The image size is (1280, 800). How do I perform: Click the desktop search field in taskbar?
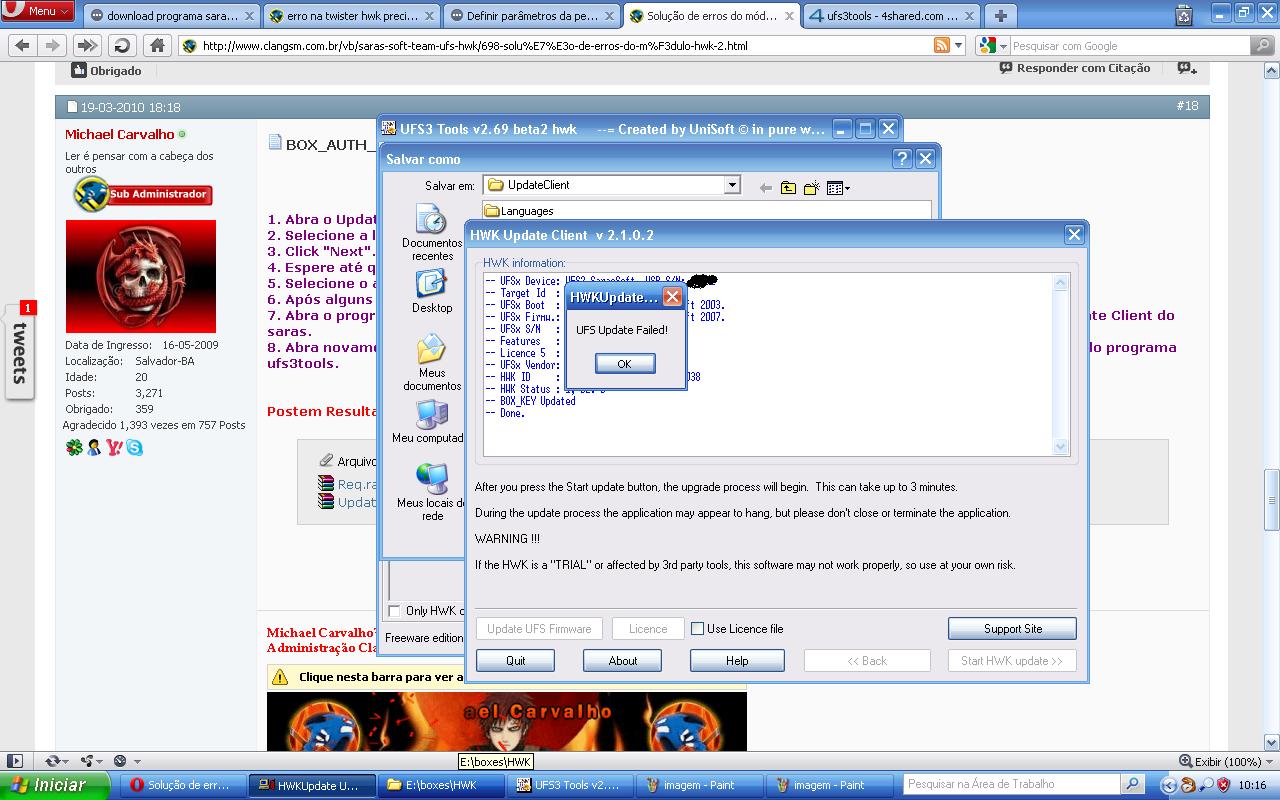[1011, 784]
